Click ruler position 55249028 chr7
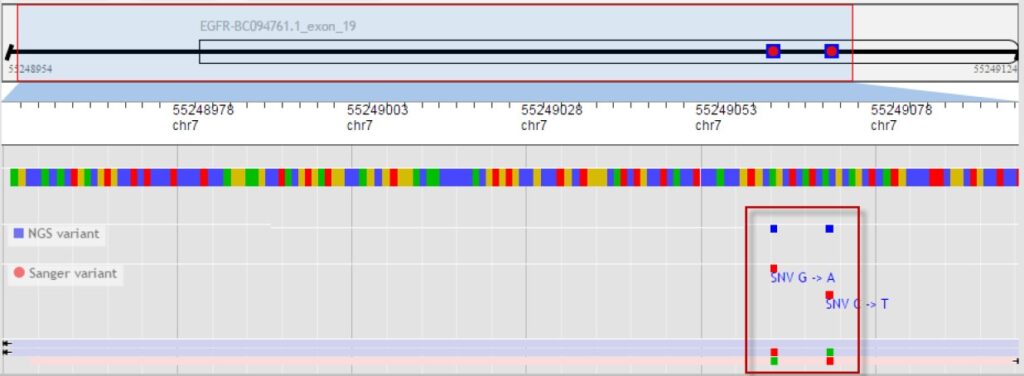Viewport: 1024px width, 376px height. pos(552,118)
